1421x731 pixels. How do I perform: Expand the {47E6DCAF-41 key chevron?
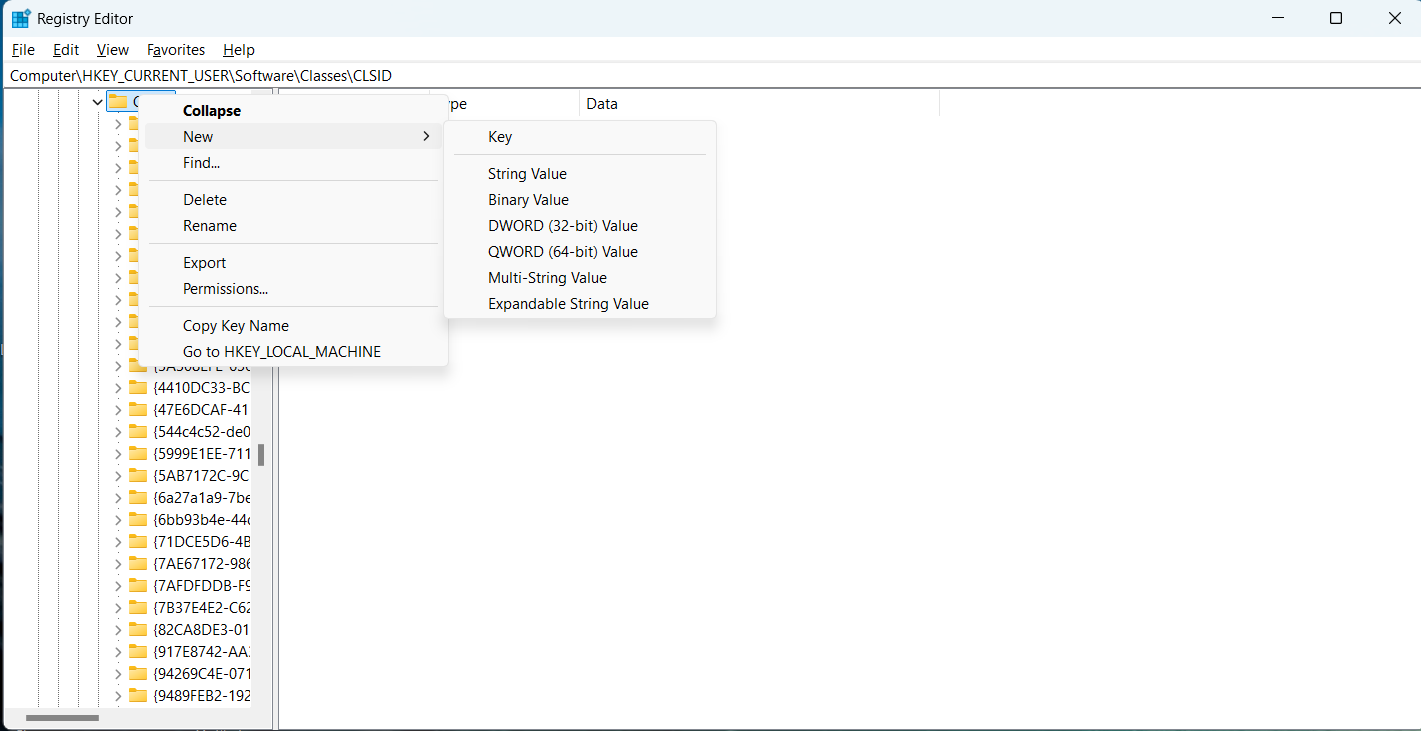[118, 410]
